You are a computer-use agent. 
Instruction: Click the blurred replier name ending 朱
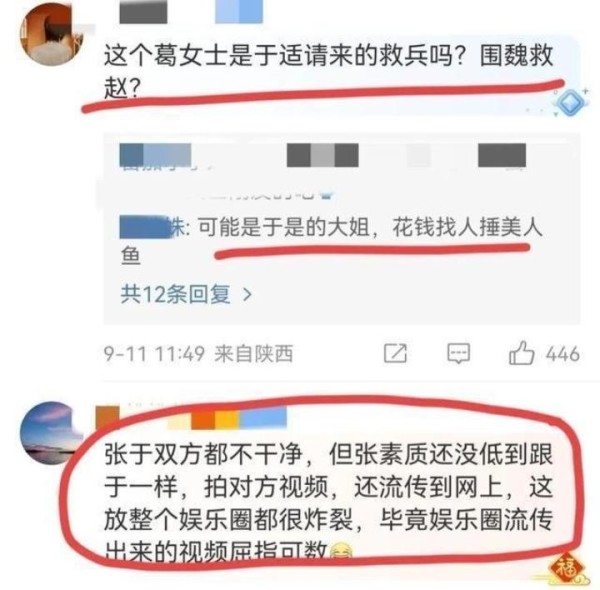tap(152, 227)
